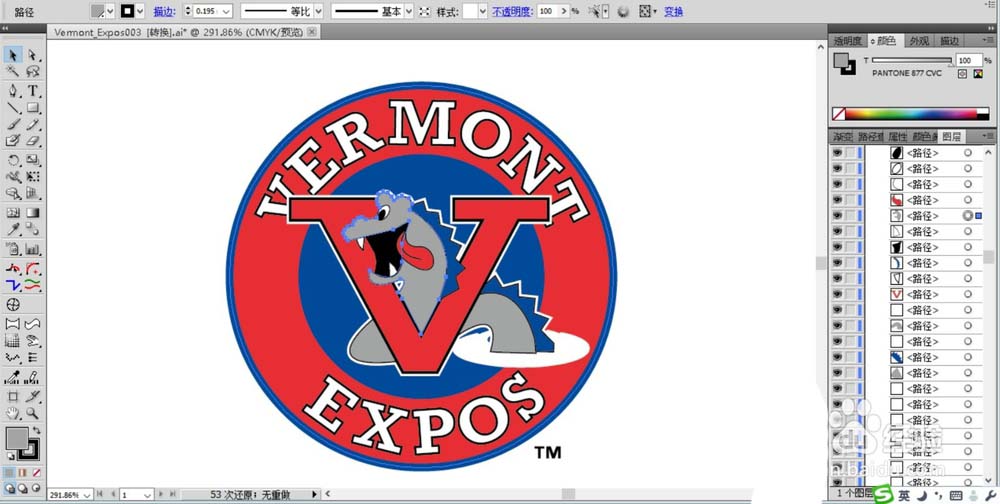The height and width of the screenshot is (504, 1000).
Task: Select the Eraser tool
Action: [x=33, y=140]
